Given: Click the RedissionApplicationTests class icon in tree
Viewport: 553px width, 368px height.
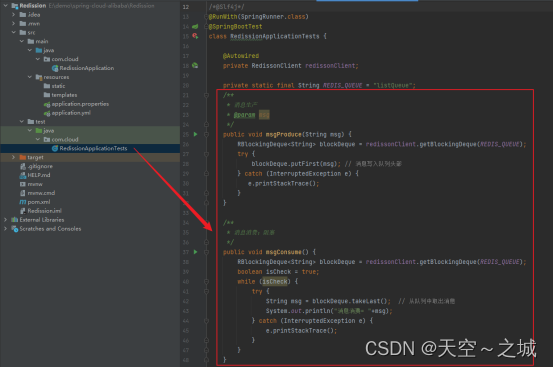Looking at the screenshot, I should pos(55,149).
